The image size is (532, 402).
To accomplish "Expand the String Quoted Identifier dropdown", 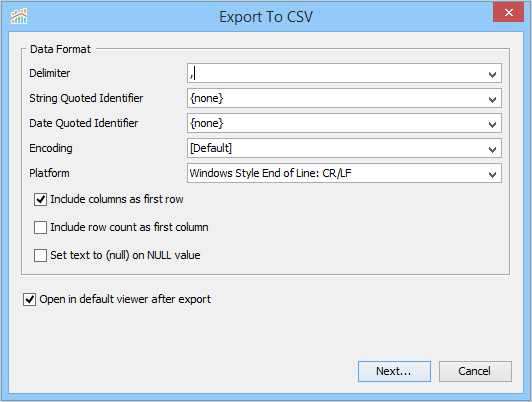I will tap(492, 99).
